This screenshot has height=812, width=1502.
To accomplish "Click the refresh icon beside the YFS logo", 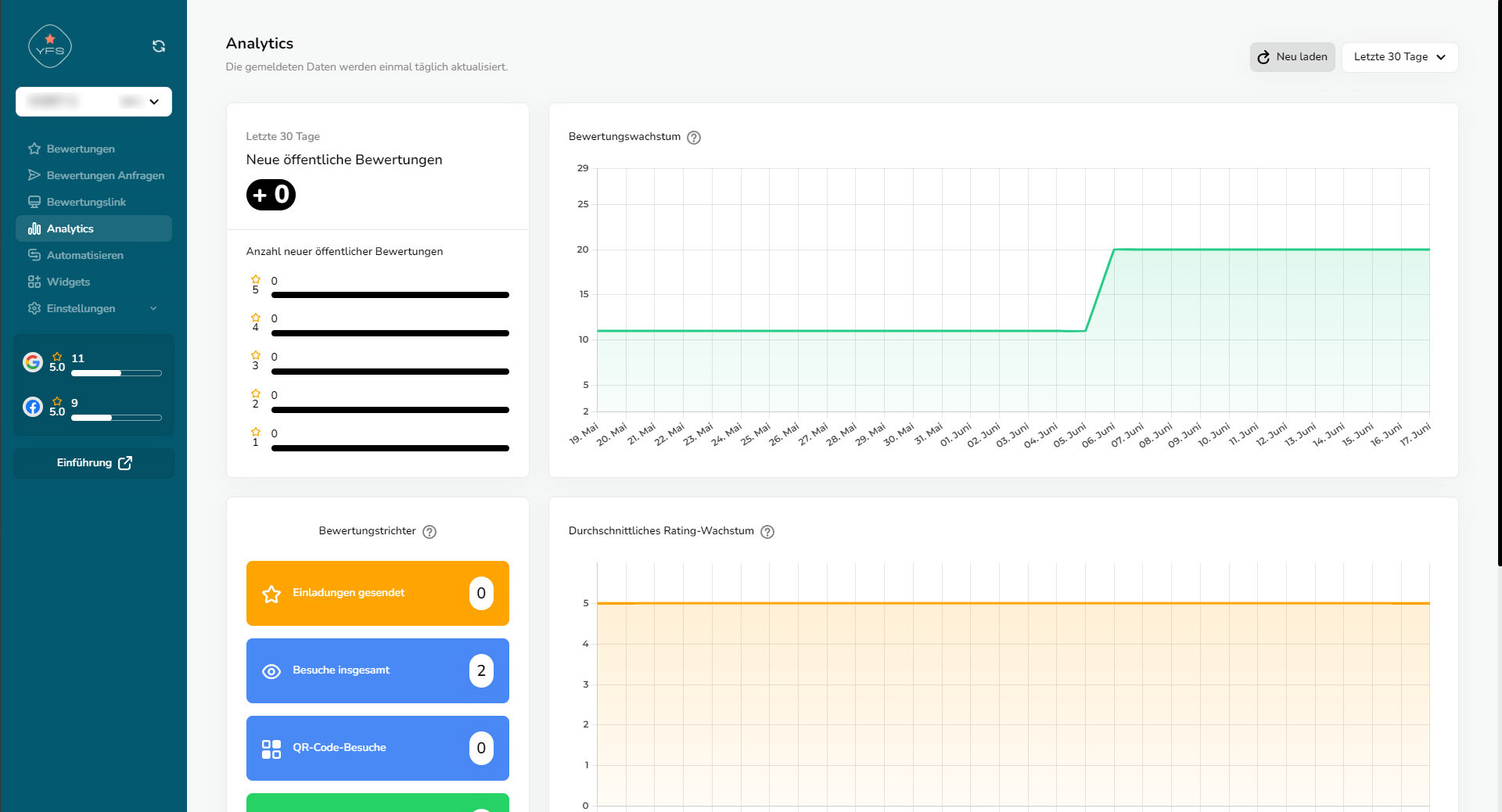I will [x=159, y=46].
